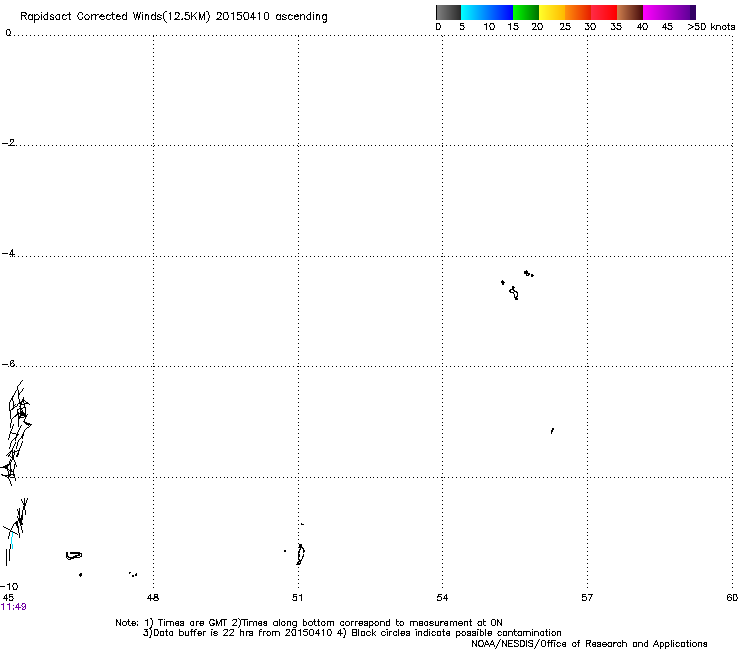Image resolution: width=740 pixels, height=650 pixels.
Task: Click the 'Data buffer is 22 hrs' note
Action: coord(352,633)
